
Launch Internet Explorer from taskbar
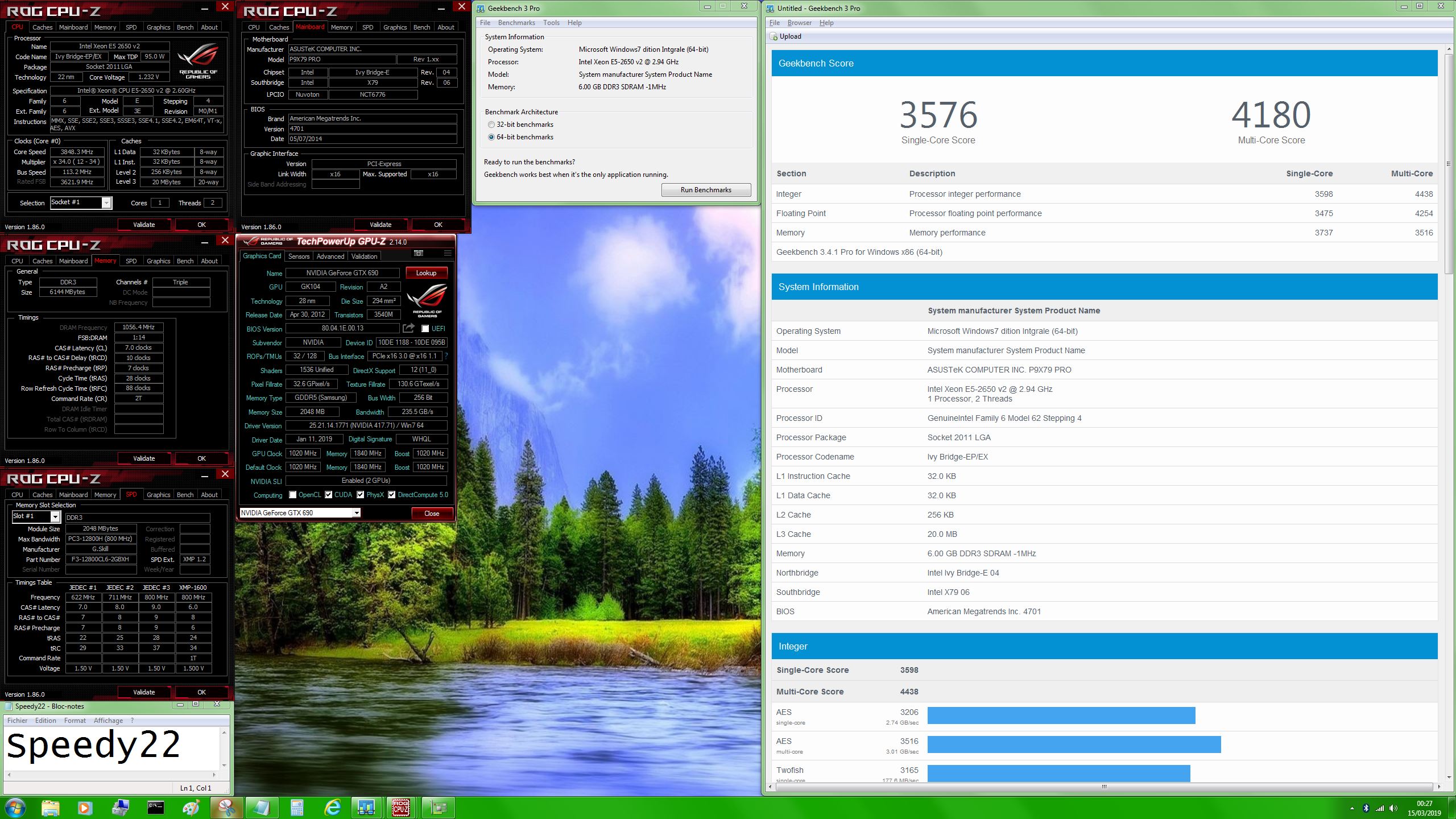click(x=332, y=808)
